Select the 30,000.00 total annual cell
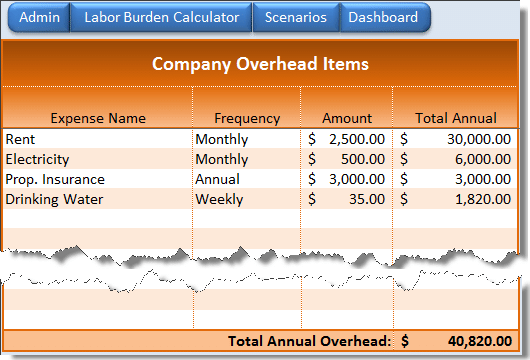The image size is (530, 360). (455, 139)
